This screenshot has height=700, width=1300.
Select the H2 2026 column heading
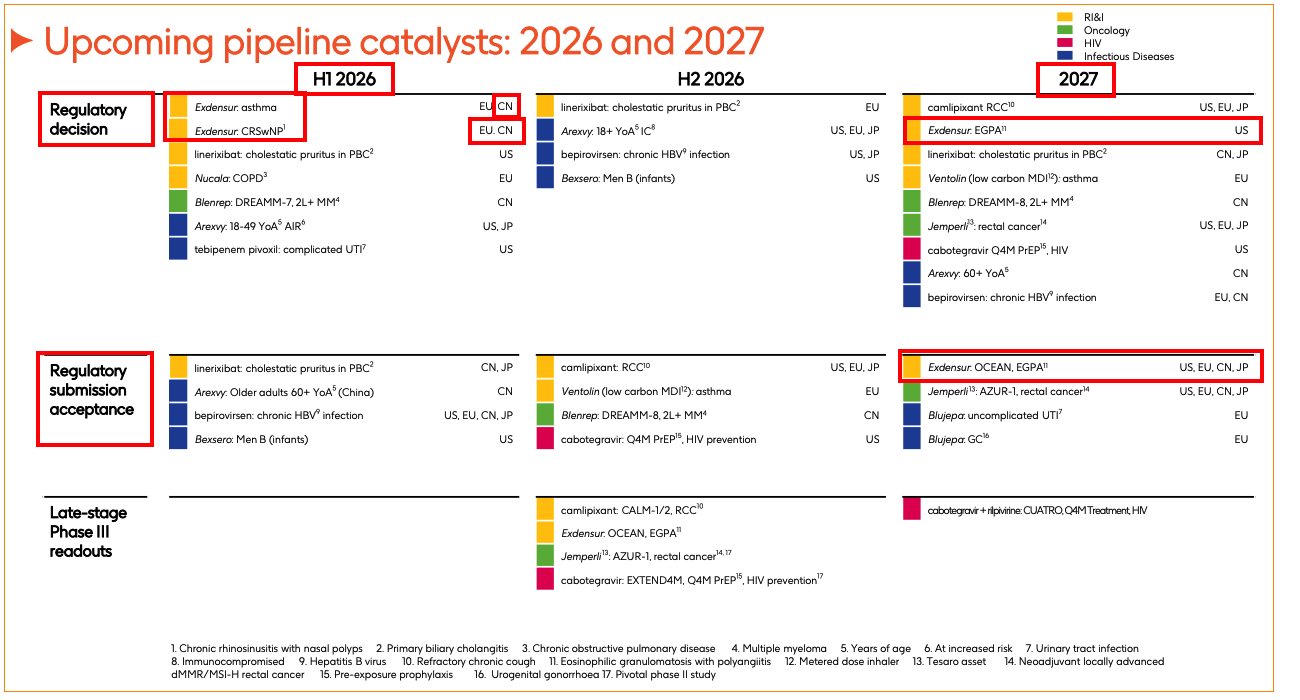tap(710, 79)
